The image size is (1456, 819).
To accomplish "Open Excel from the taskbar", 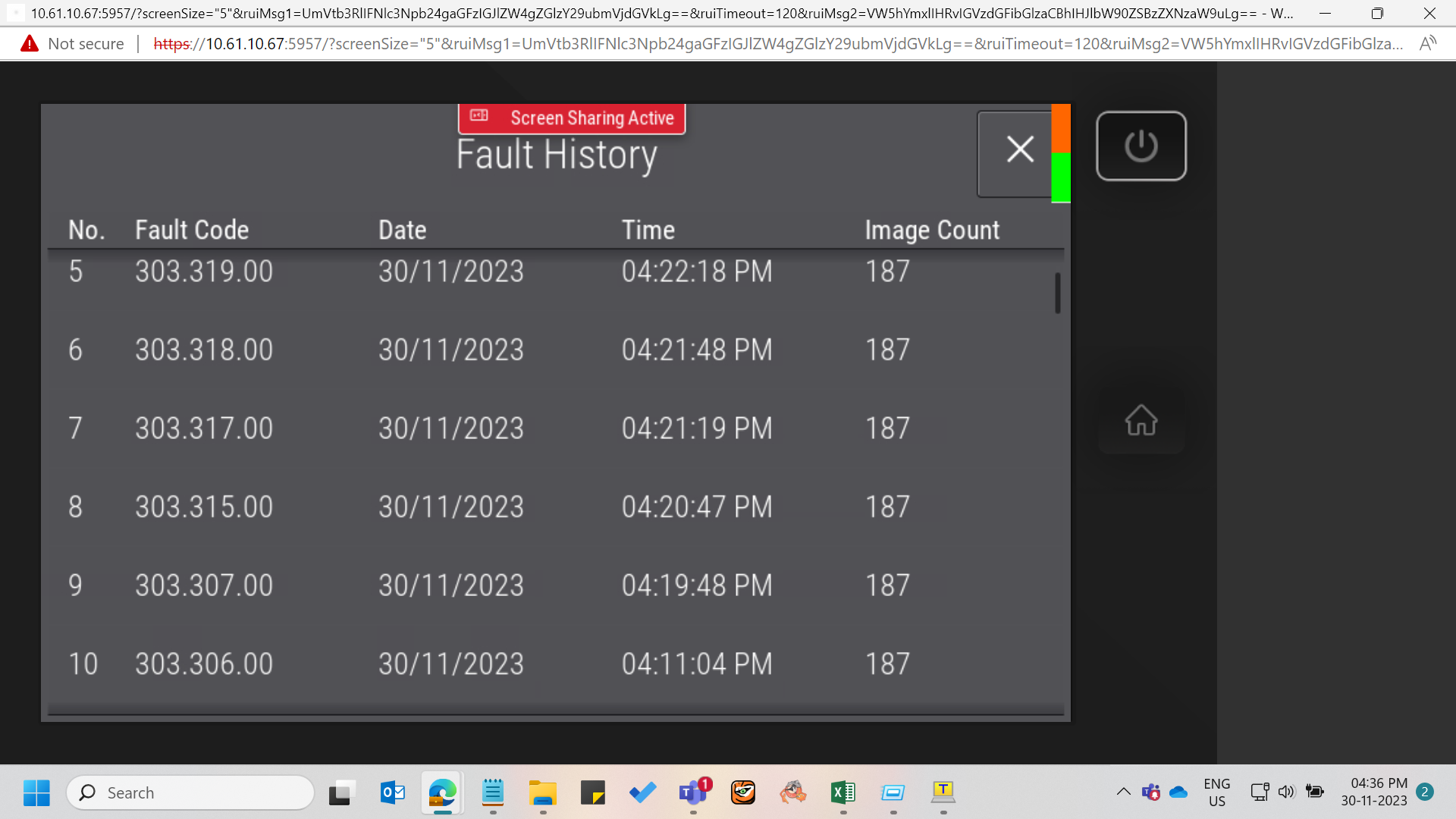I will [843, 792].
